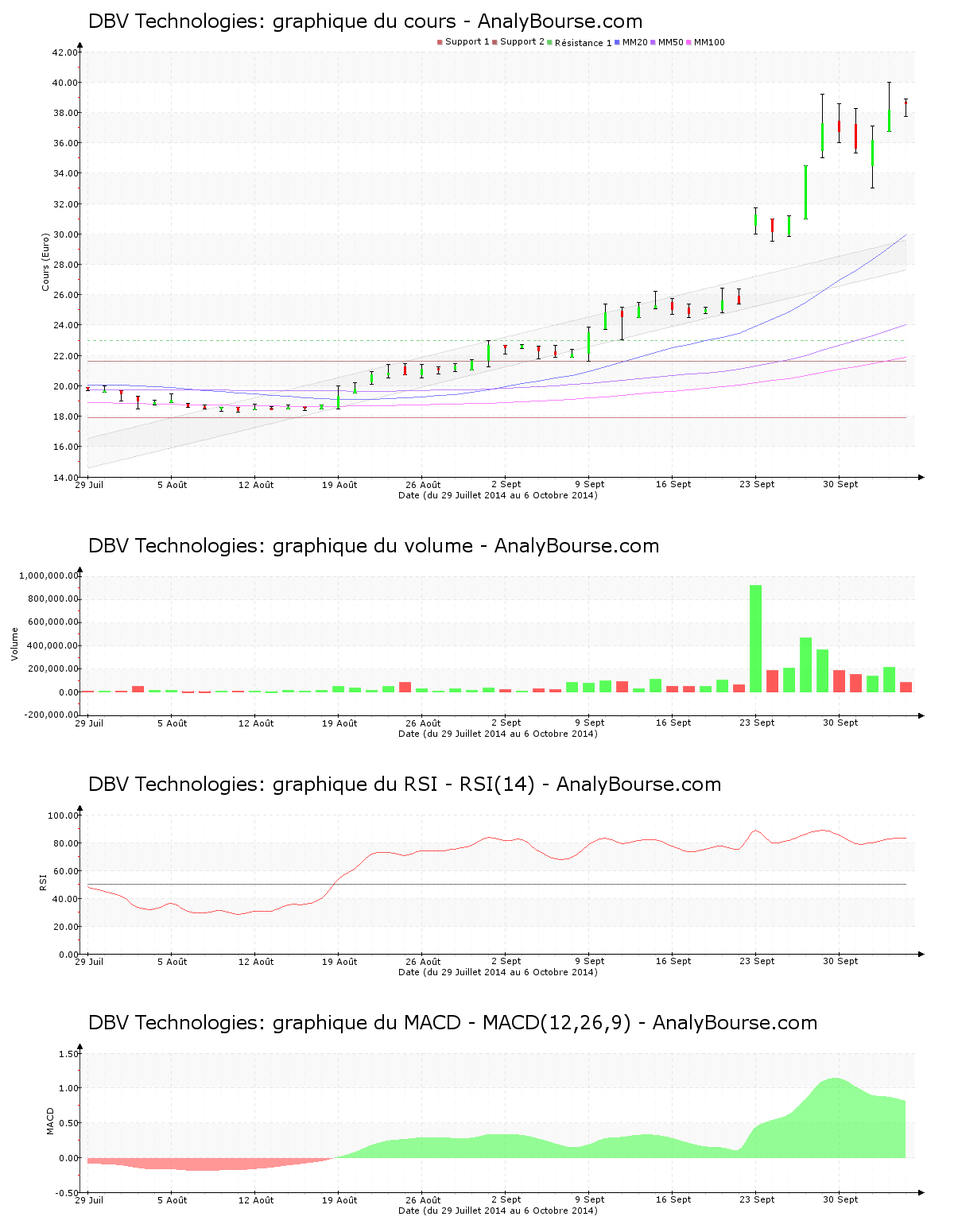This screenshot has height=1232, width=954.
Task: Click the 'graphique du RSI - RSI(14)' title
Action: click(404, 785)
